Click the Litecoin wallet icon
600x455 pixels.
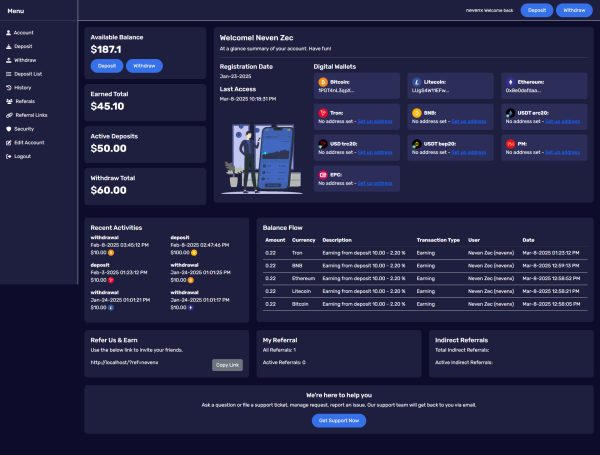pyautogui.click(x=416, y=82)
